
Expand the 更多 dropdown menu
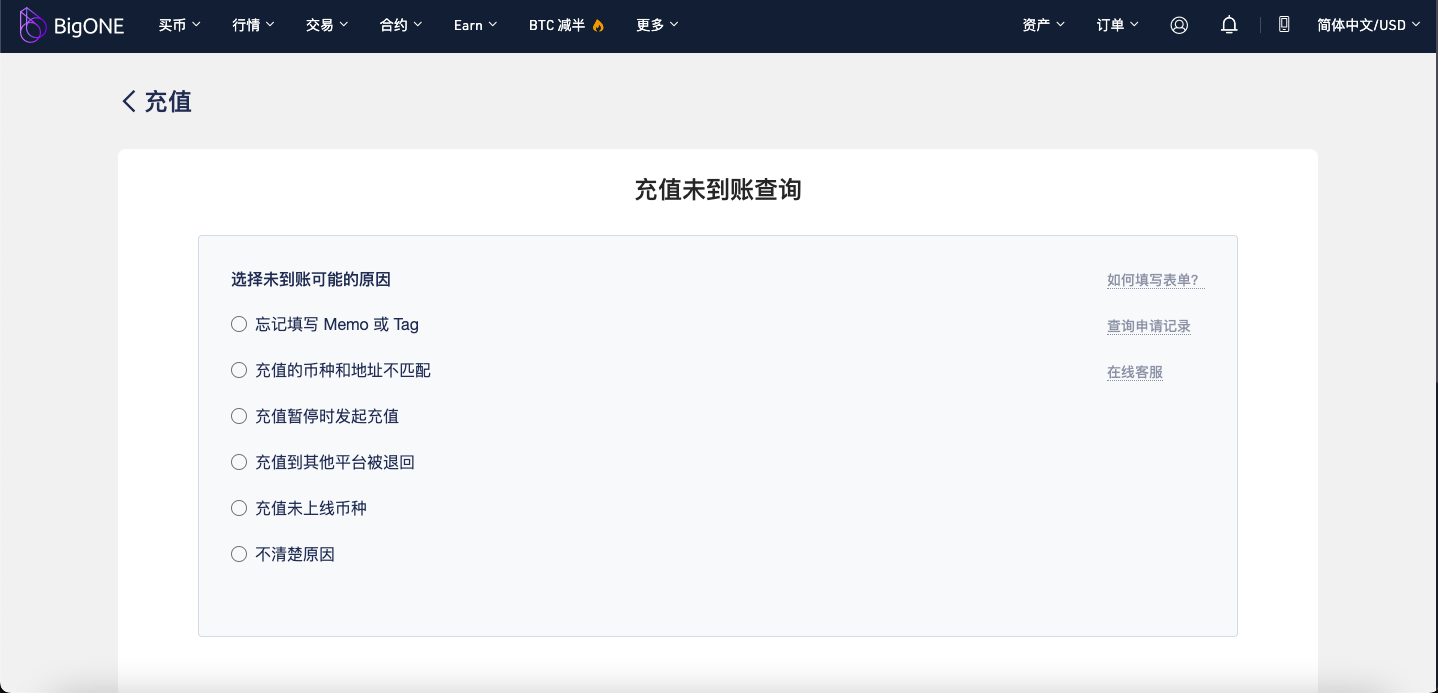658,25
